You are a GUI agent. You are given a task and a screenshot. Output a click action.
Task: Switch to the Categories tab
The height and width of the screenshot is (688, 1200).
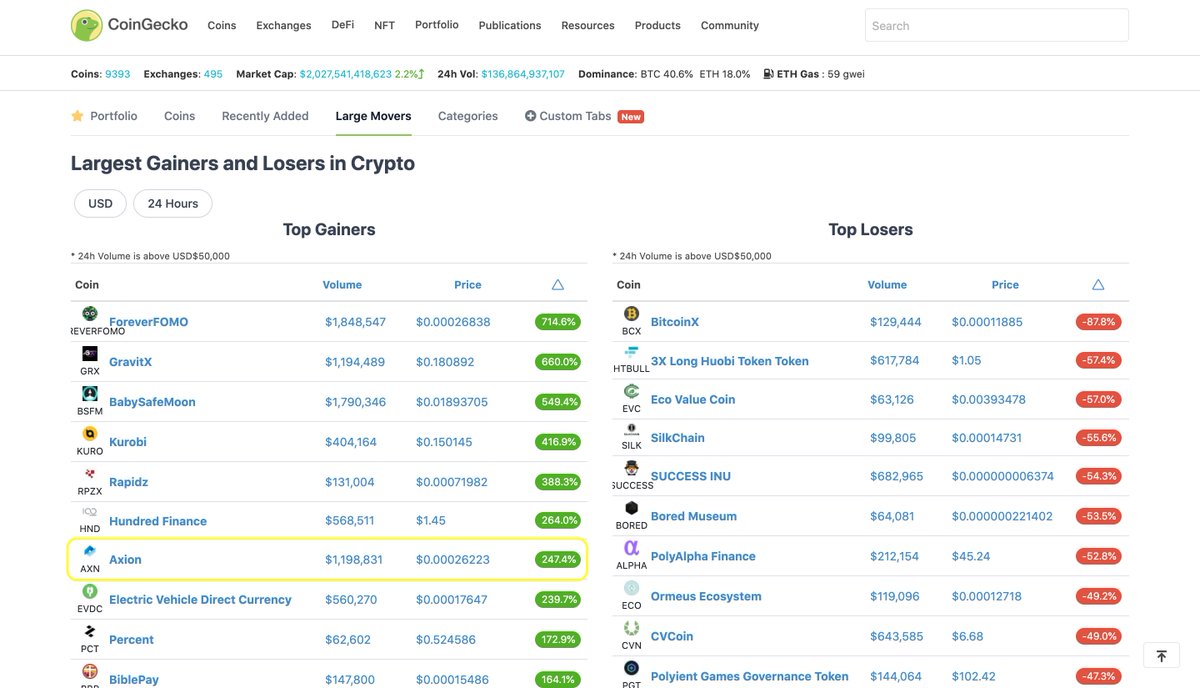point(467,115)
